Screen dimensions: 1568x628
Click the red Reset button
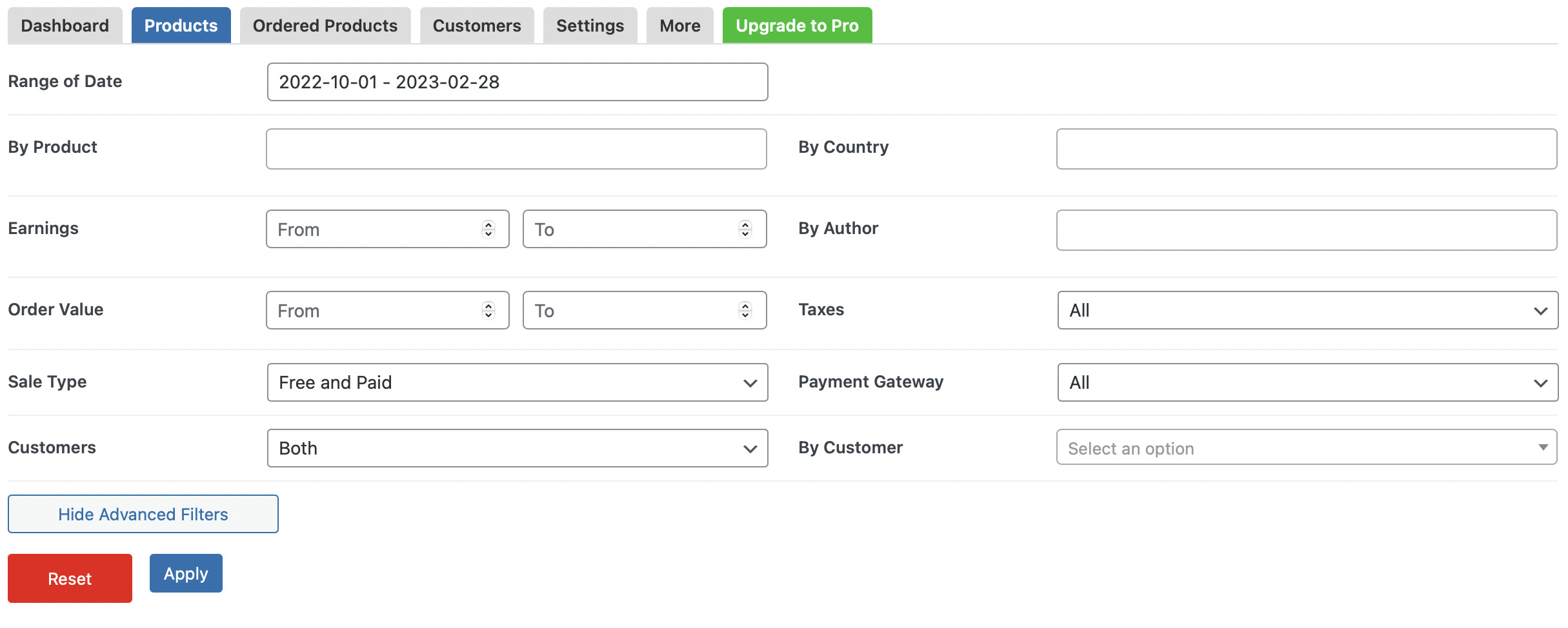click(x=70, y=578)
